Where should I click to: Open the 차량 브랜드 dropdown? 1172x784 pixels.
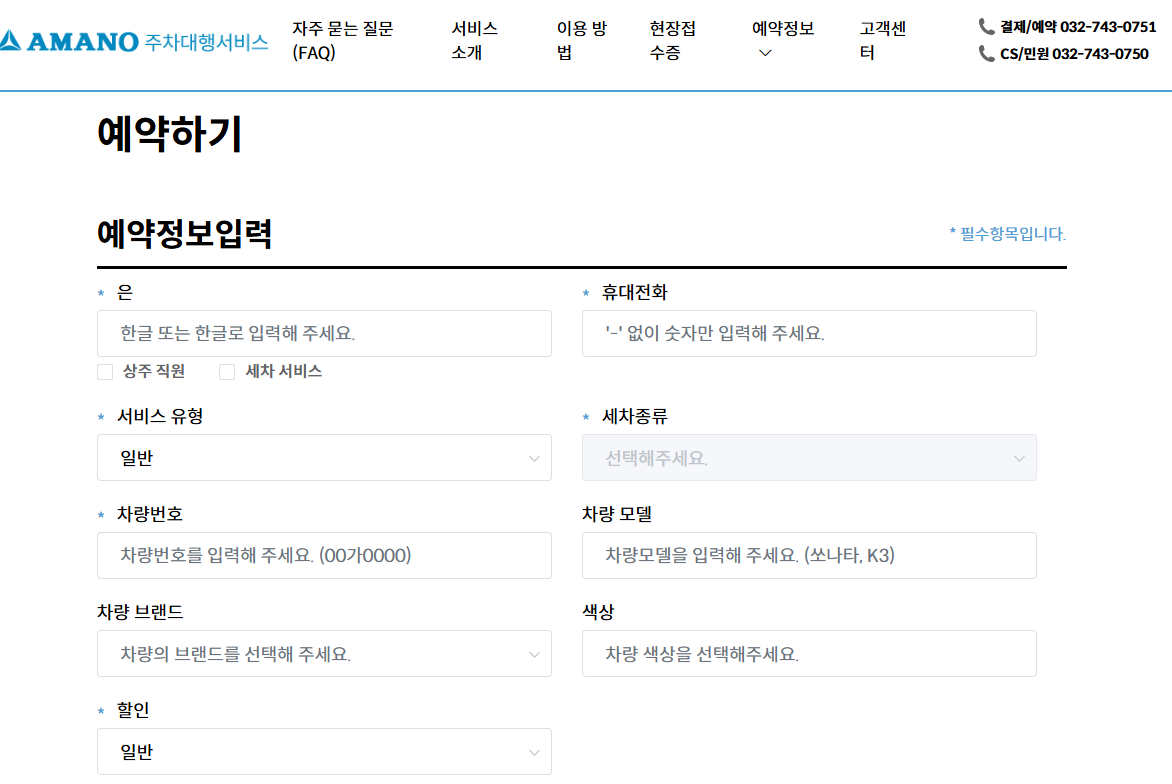pos(324,653)
